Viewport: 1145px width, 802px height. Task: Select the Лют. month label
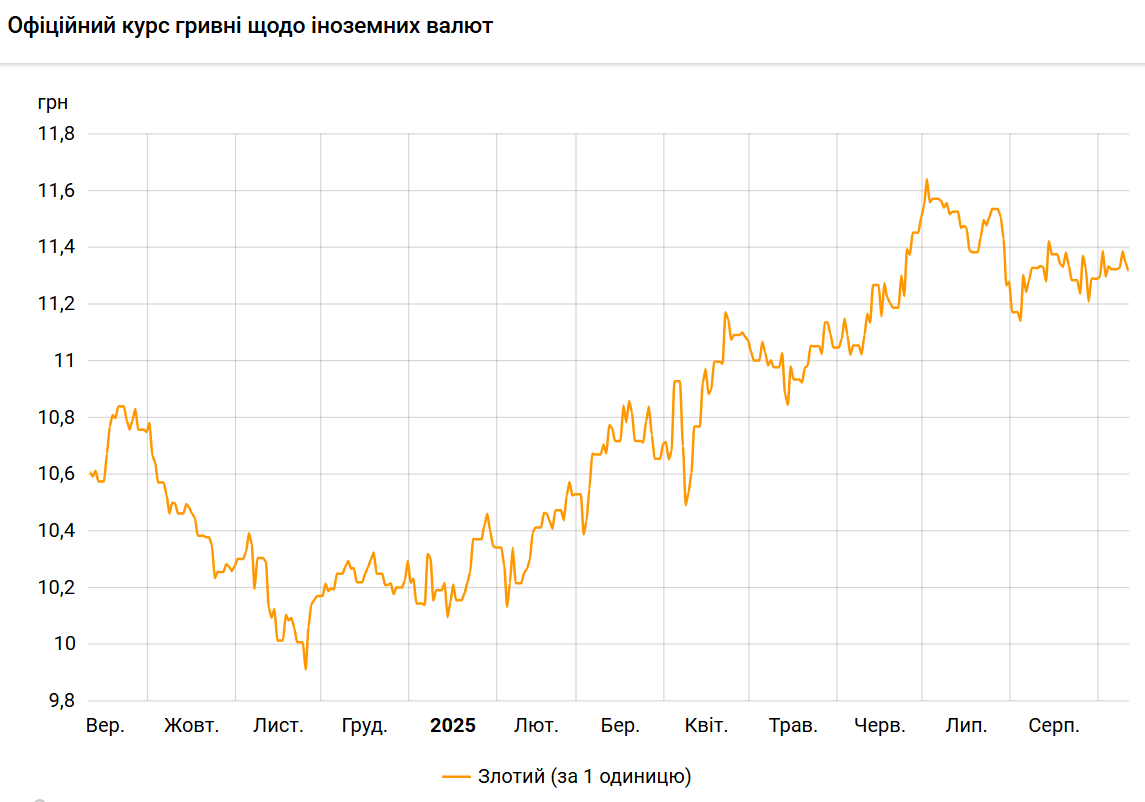pyautogui.click(x=536, y=726)
